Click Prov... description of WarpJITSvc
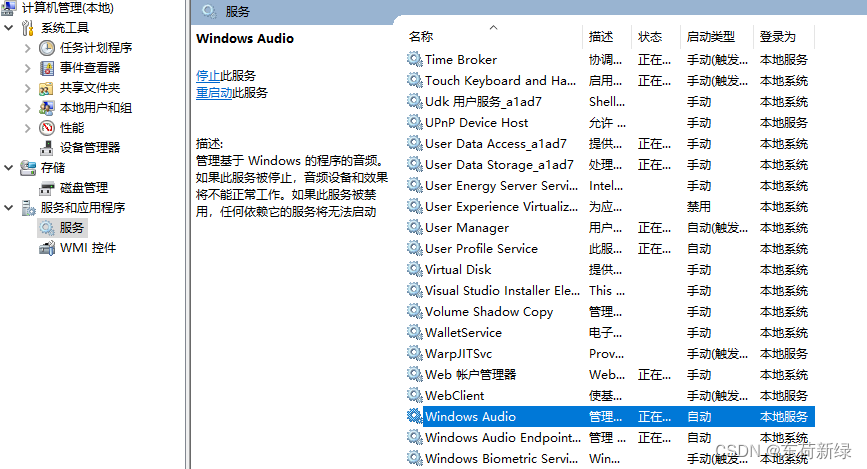This screenshot has height=469, width=867. click(x=607, y=353)
